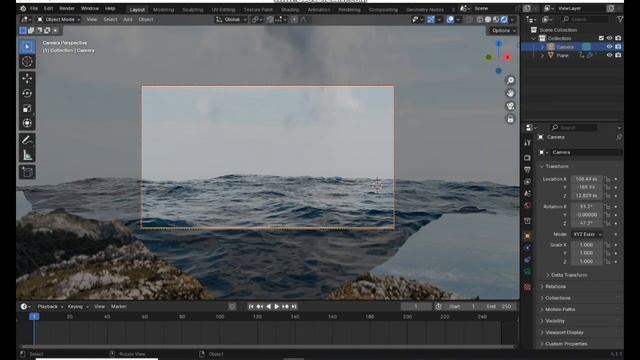Open the timeline Keying popover

coord(78,306)
